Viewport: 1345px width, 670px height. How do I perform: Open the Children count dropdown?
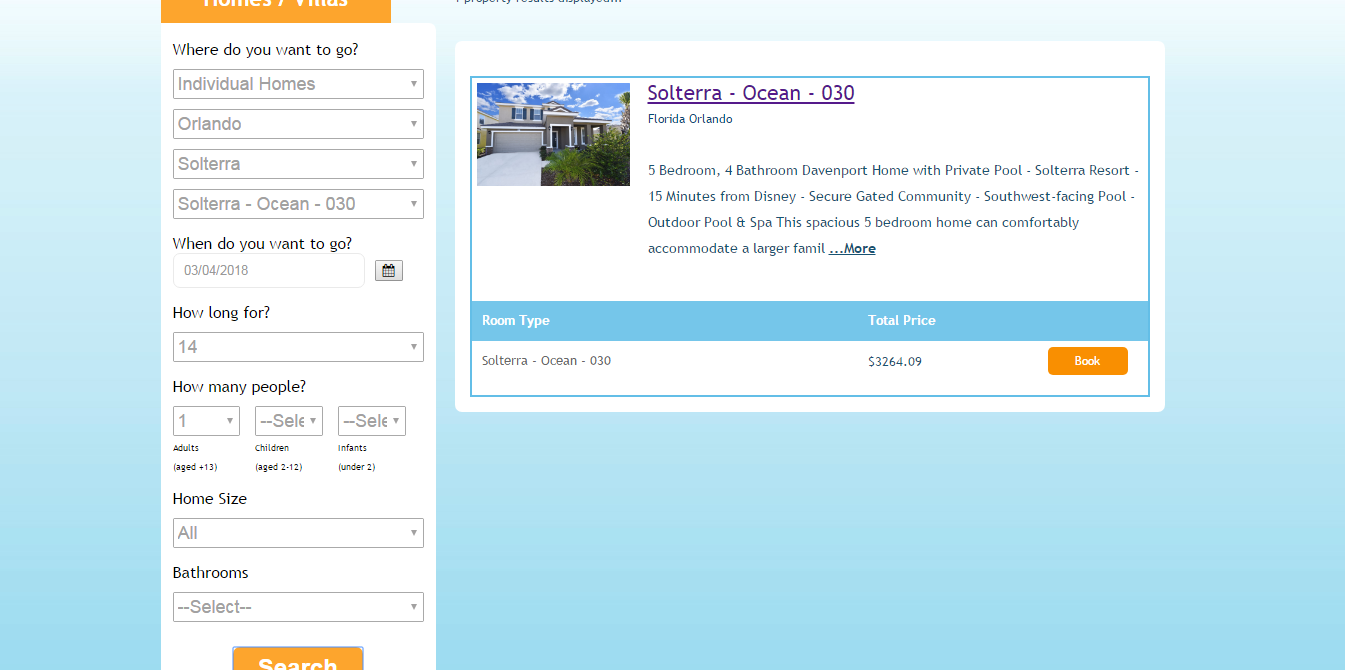click(x=289, y=421)
